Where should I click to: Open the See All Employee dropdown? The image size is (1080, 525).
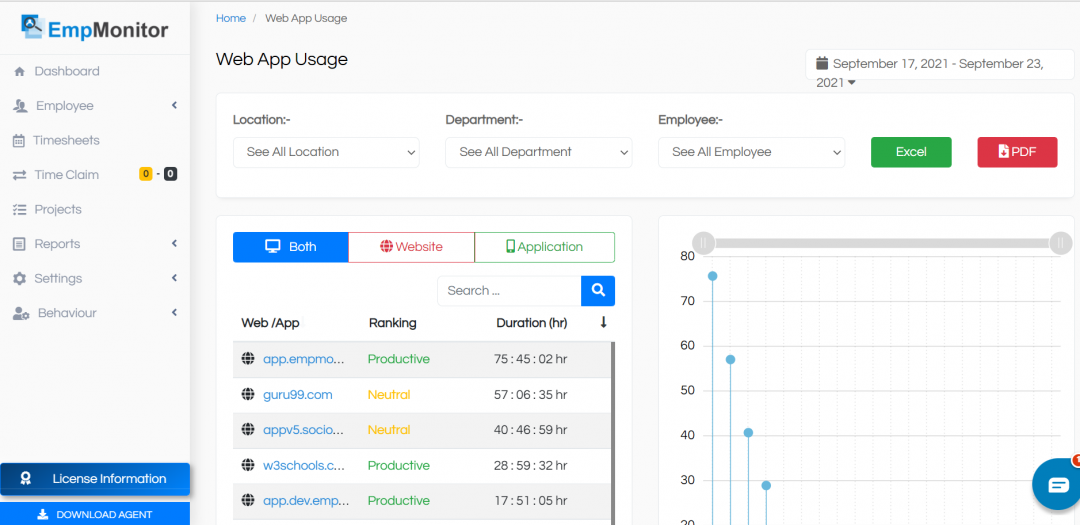pyautogui.click(x=751, y=152)
